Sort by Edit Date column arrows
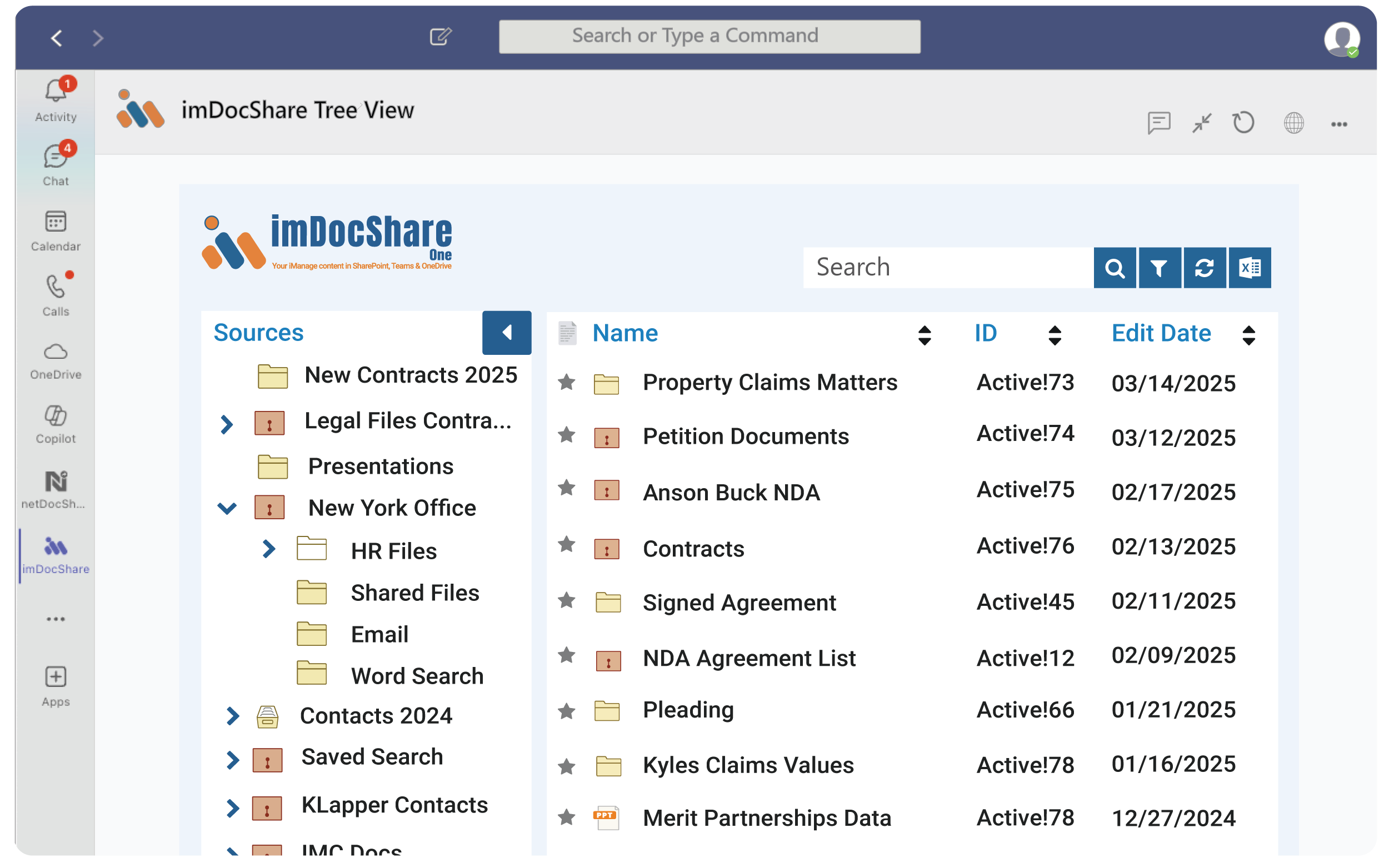 pyautogui.click(x=1248, y=335)
